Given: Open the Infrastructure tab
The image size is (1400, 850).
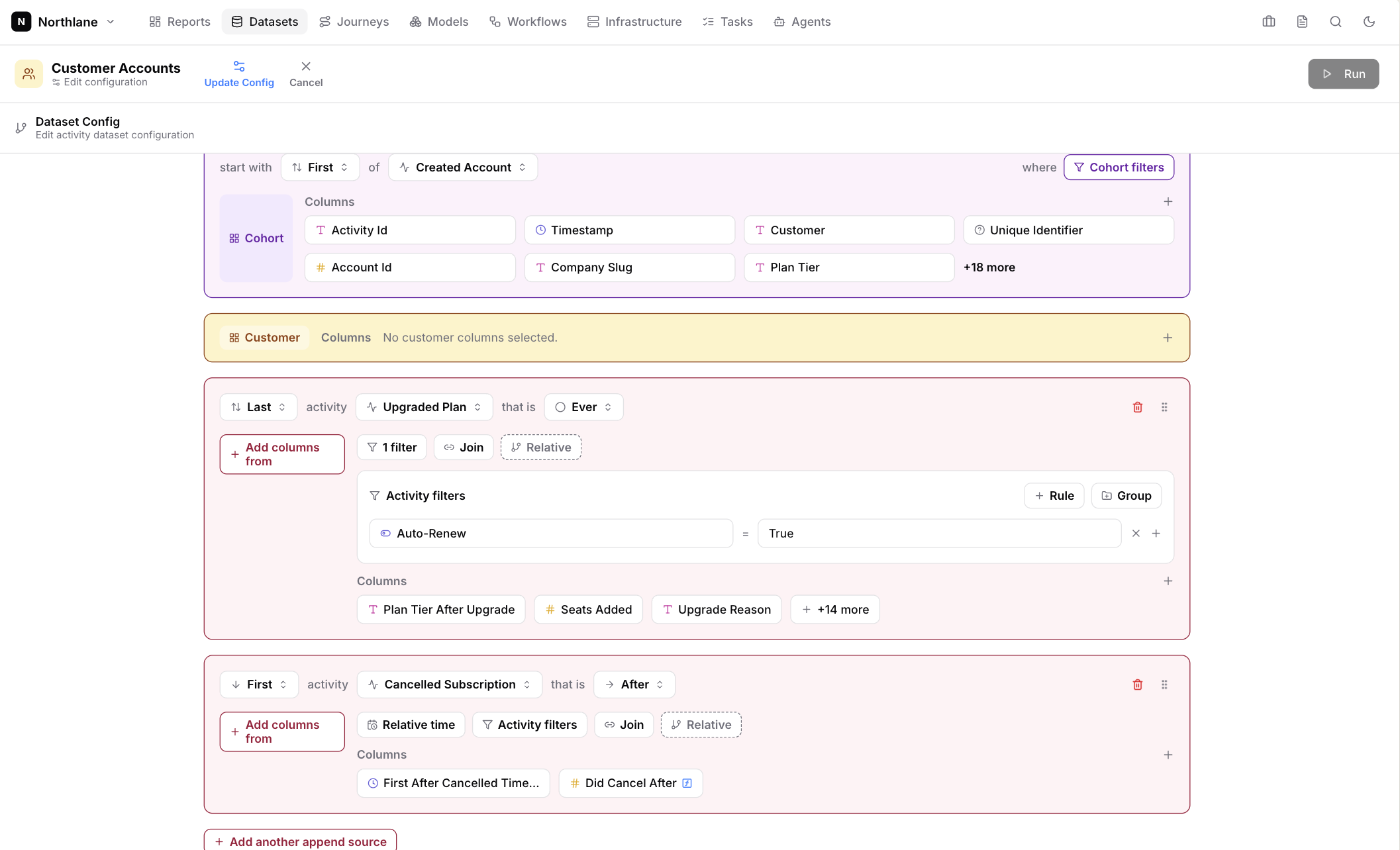Looking at the screenshot, I should click(634, 22).
